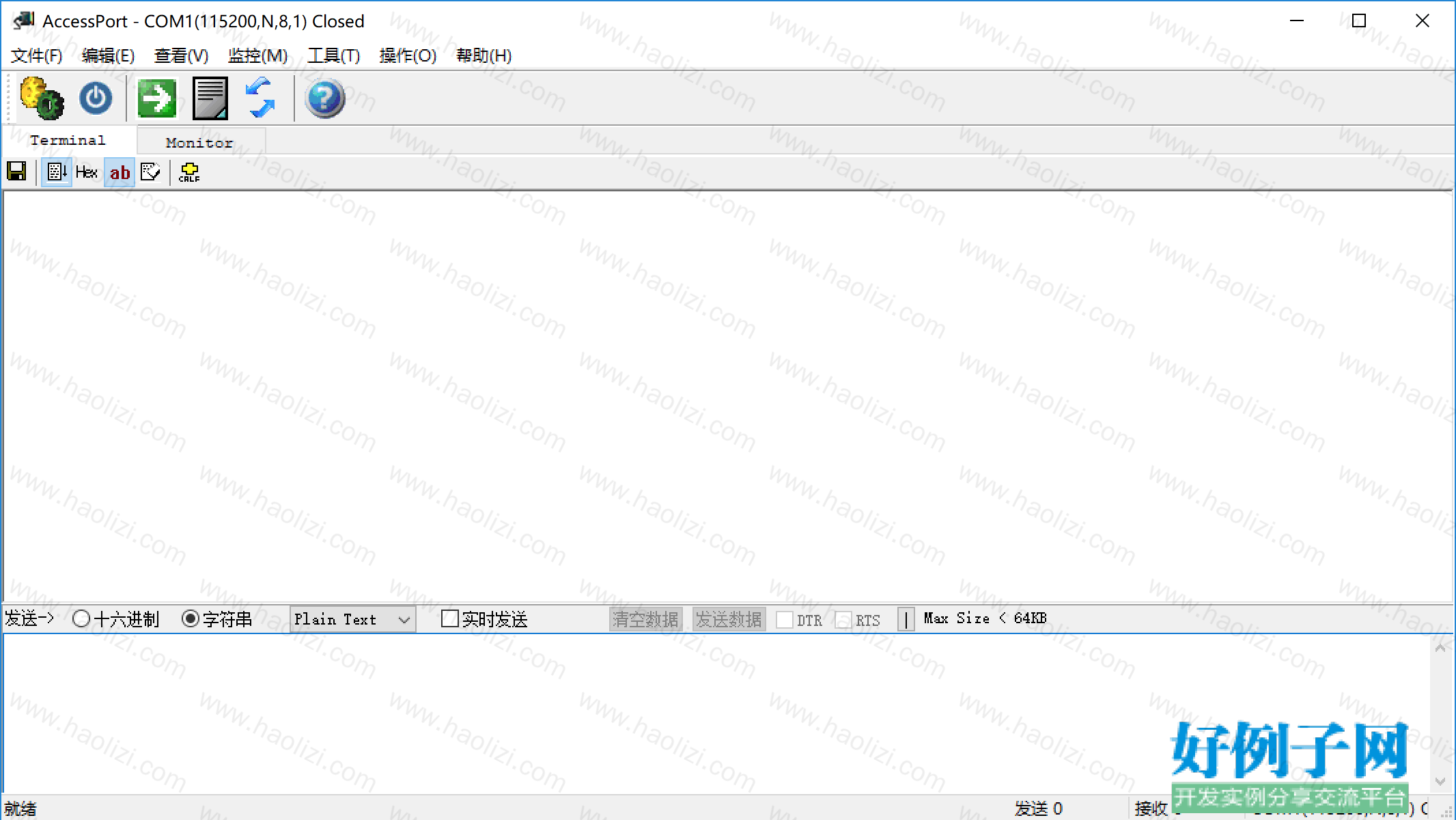
Task: Click the send area scrollbar up arrow
Action: pyautogui.click(x=1440, y=647)
